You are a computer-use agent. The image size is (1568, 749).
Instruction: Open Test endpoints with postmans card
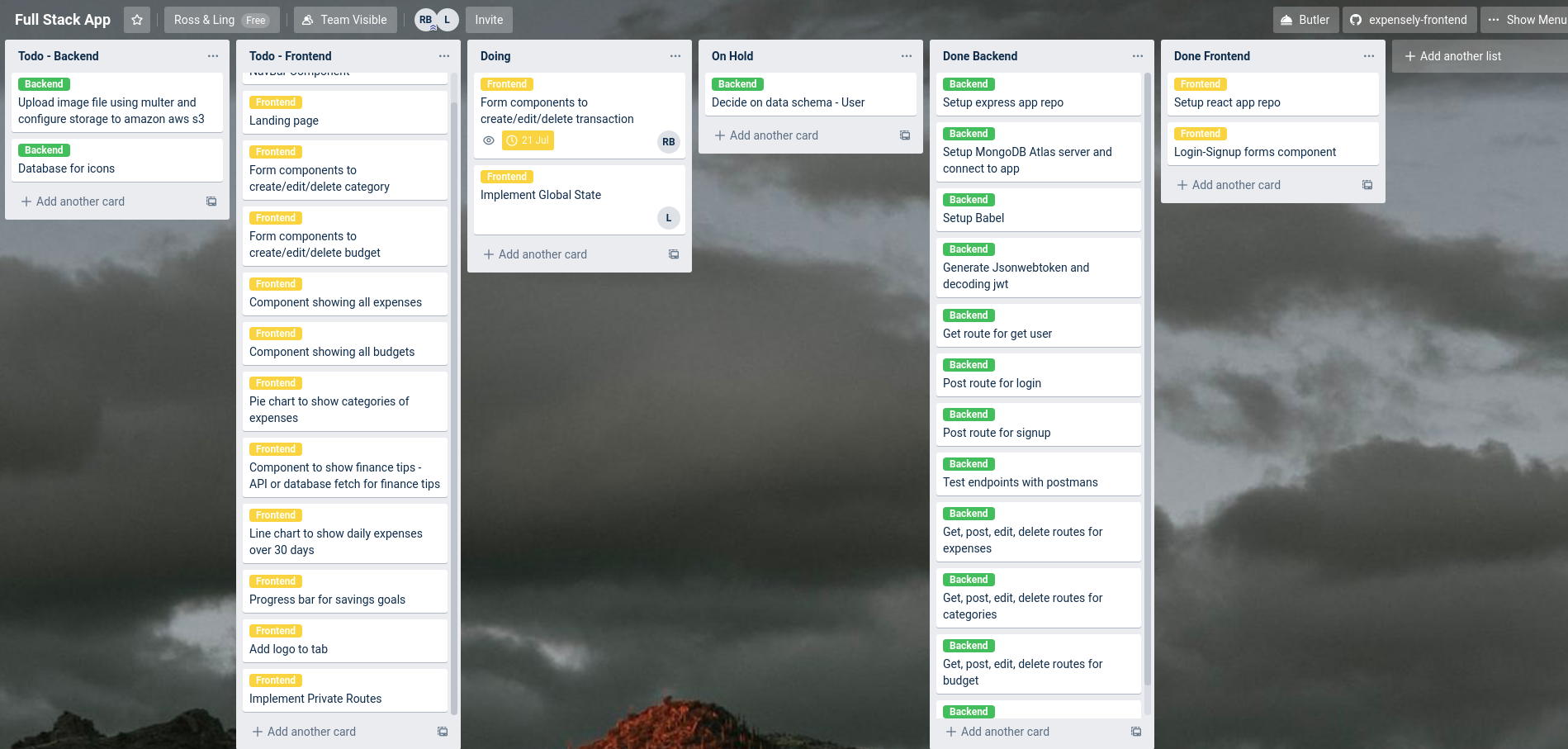pos(1039,474)
